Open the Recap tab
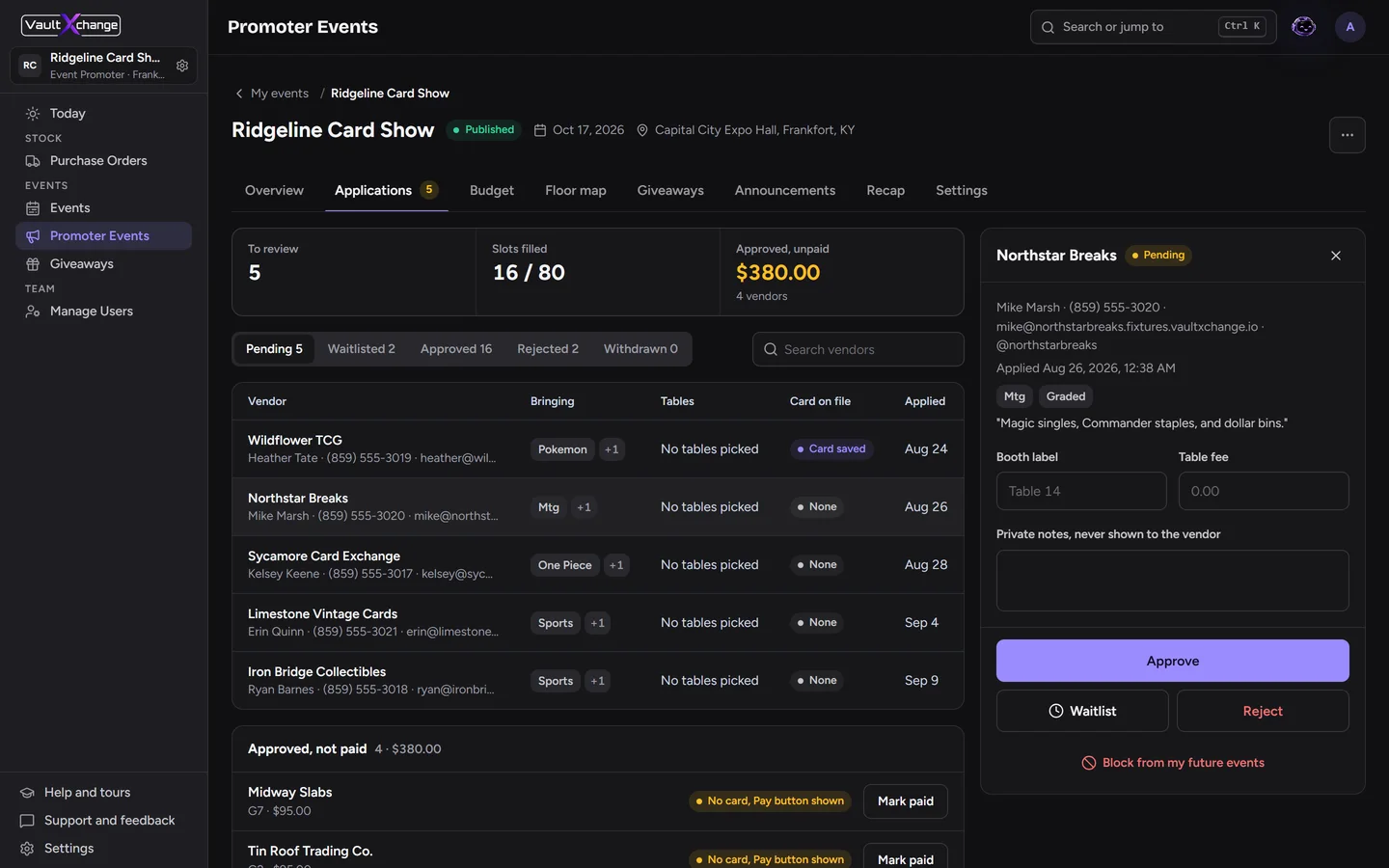Image resolution: width=1389 pixels, height=868 pixels. [x=885, y=190]
